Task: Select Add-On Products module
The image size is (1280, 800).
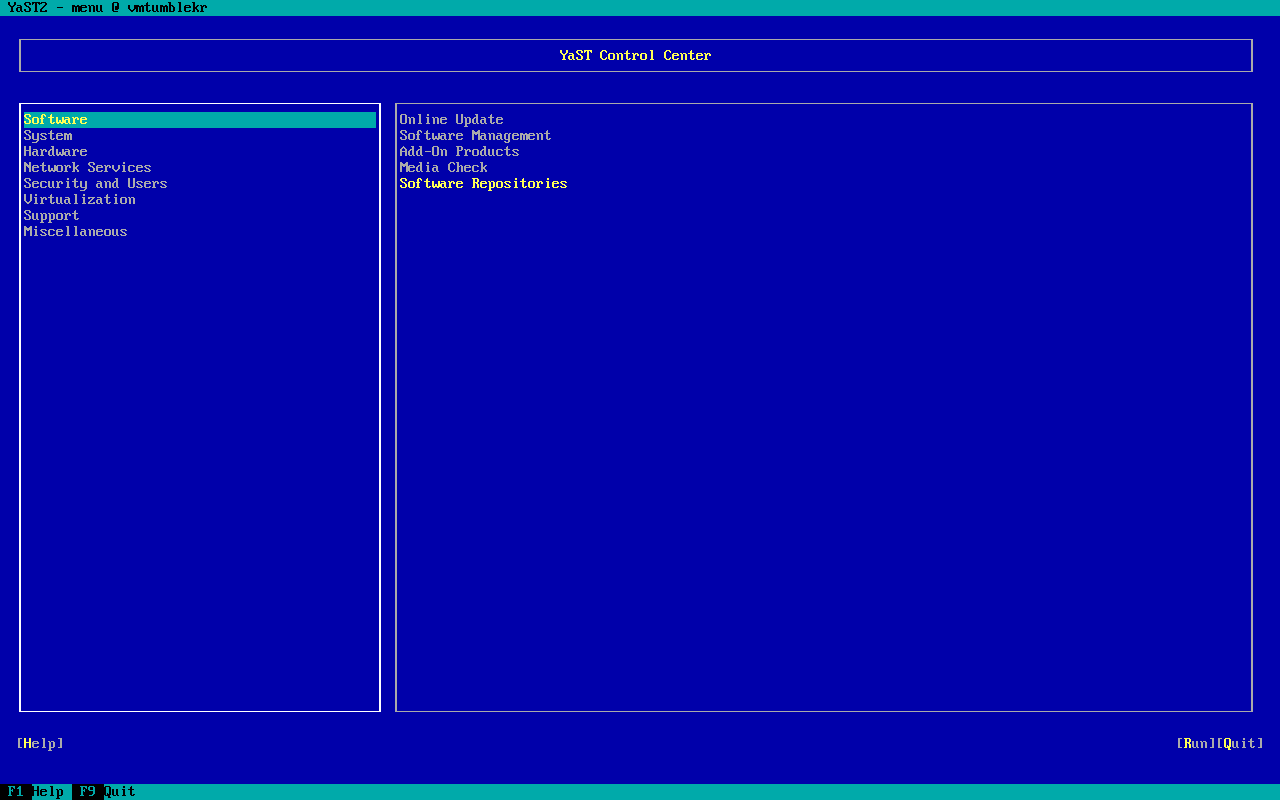Action: (x=459, y=152)
